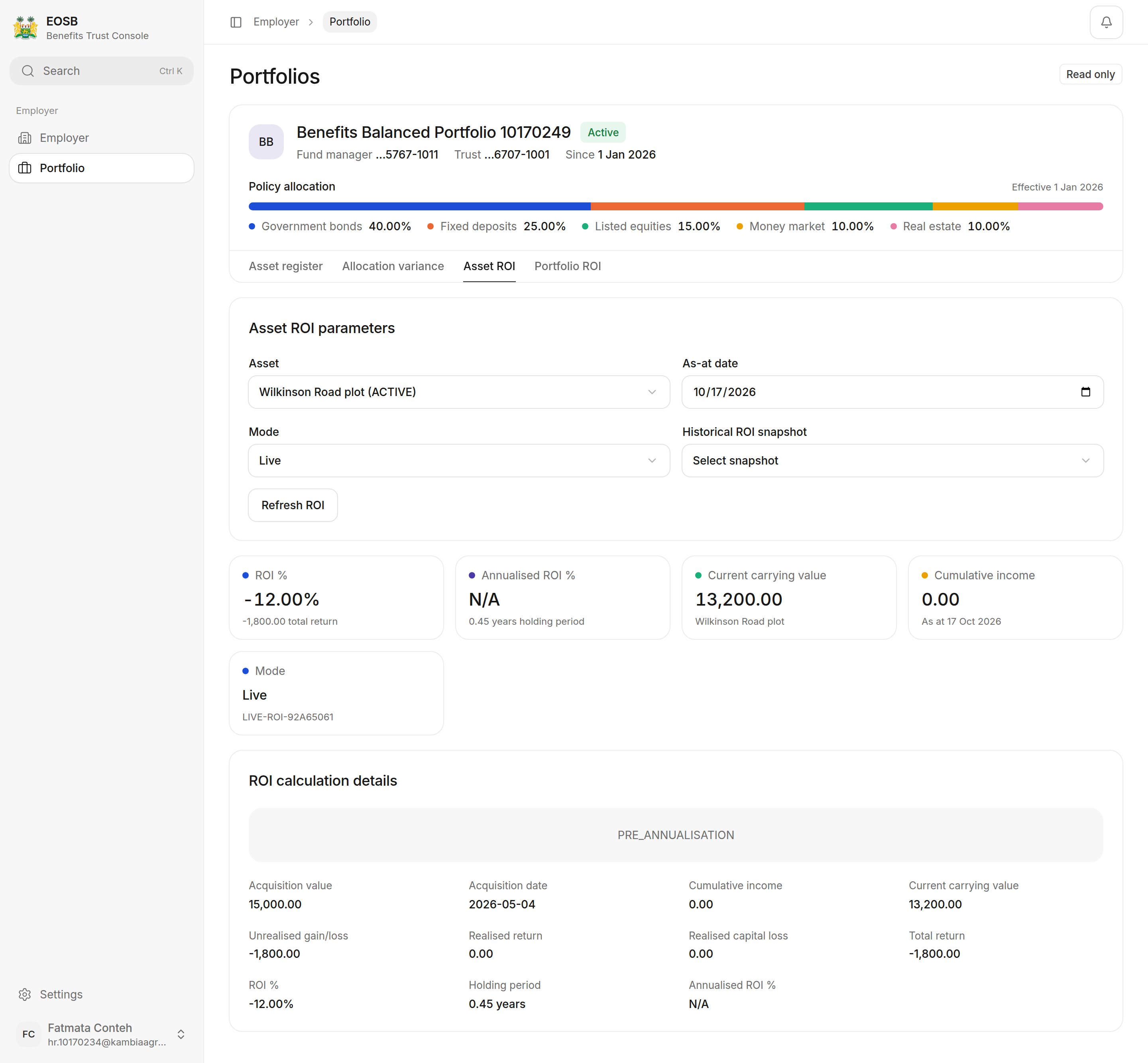1148x1063 pixels.
Task: Click the As-at date input field
Action: point(892,392)
